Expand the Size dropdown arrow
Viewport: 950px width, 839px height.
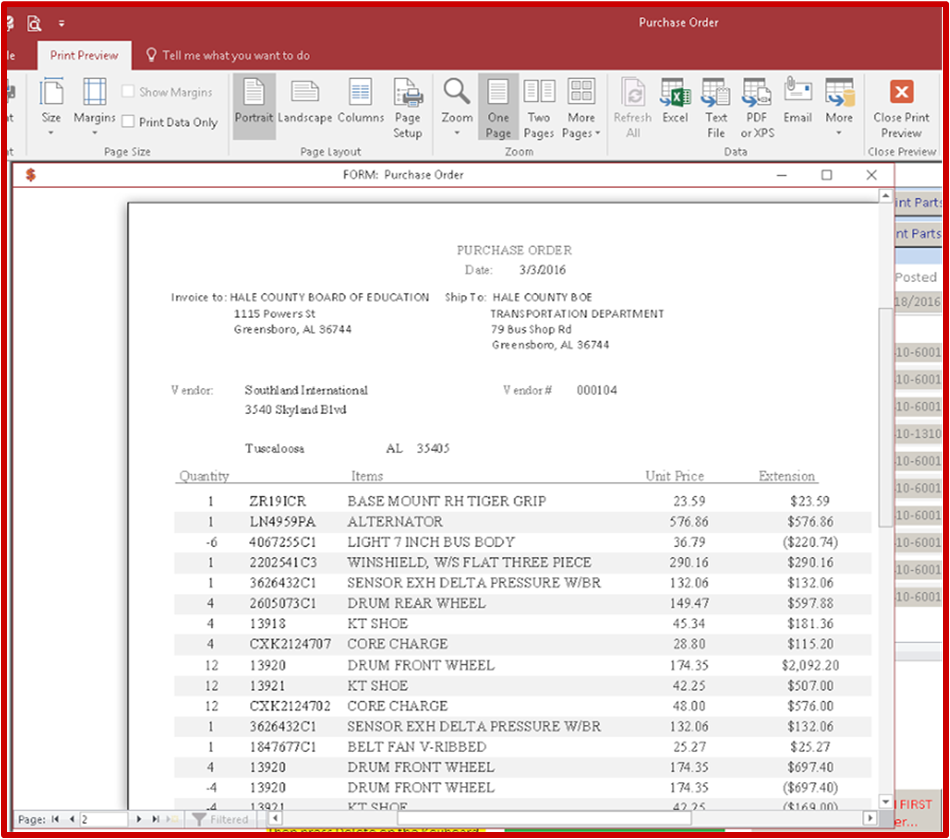pos(51,133)
